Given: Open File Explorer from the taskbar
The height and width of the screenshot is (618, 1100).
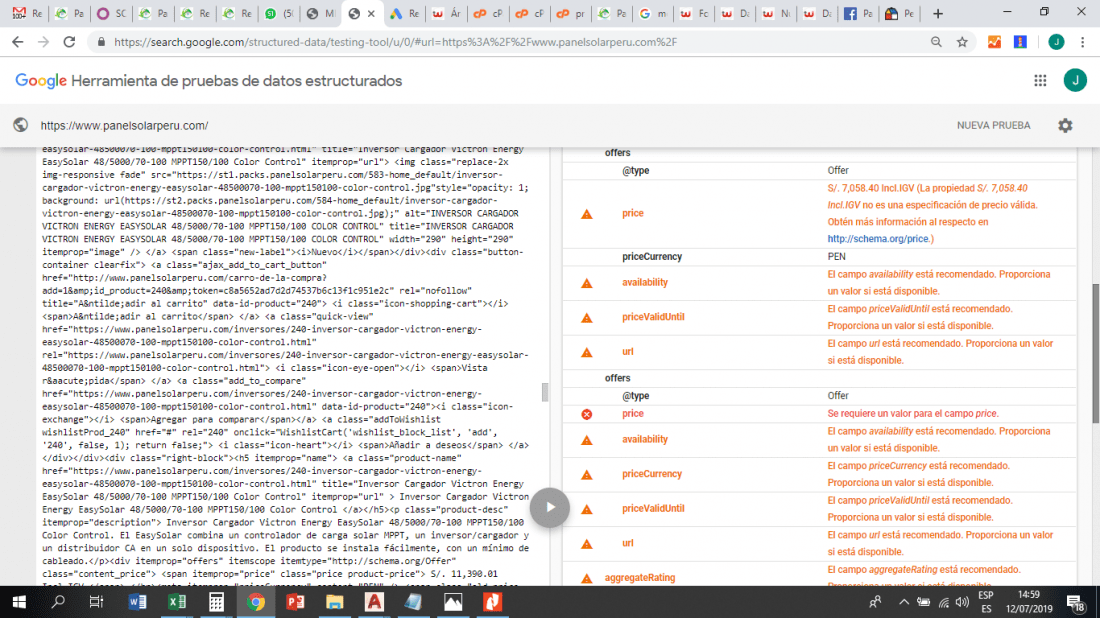Looking at the screenshot, I should click(x=335, y=602).
